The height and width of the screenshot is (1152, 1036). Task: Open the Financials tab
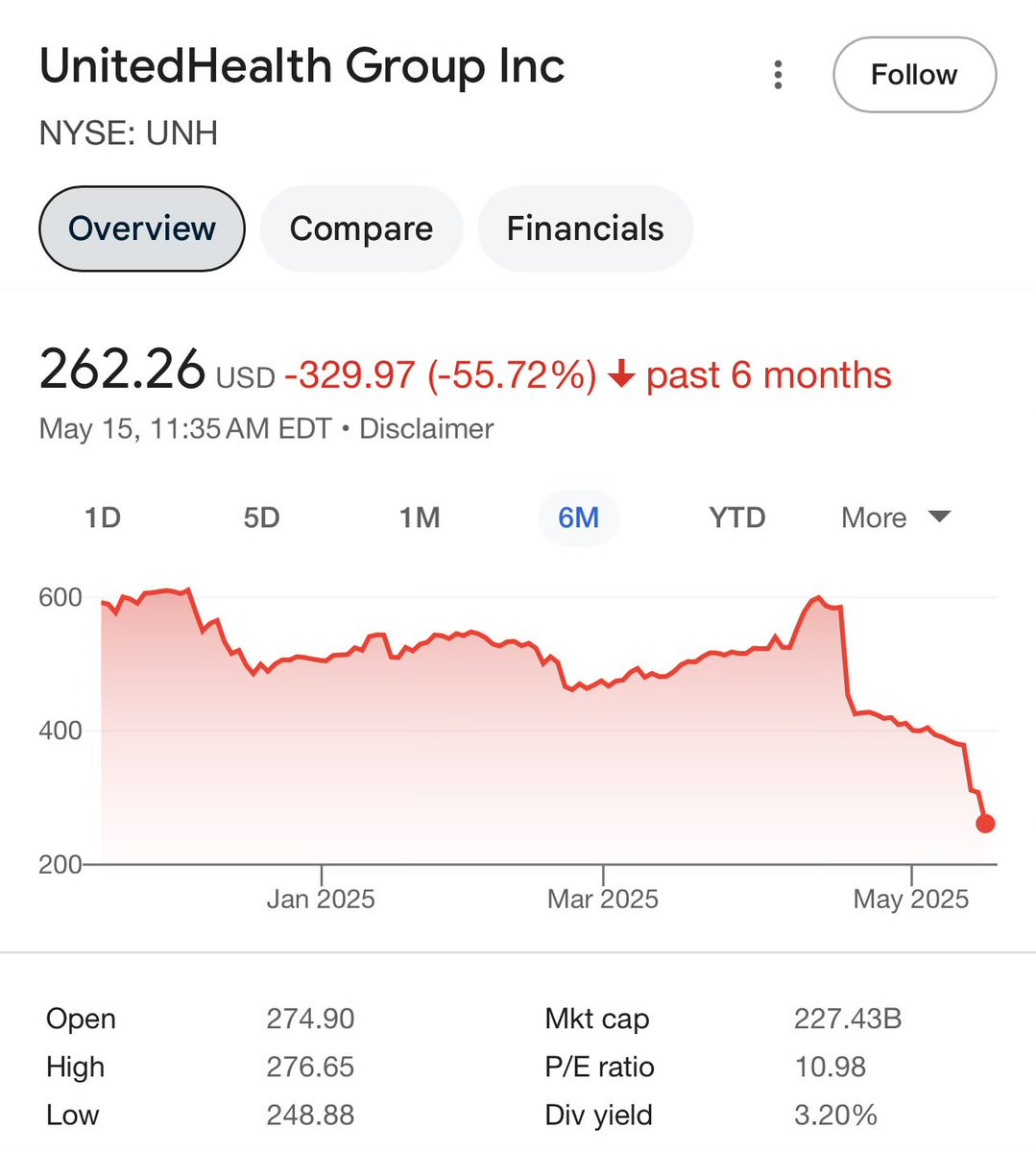585,228
